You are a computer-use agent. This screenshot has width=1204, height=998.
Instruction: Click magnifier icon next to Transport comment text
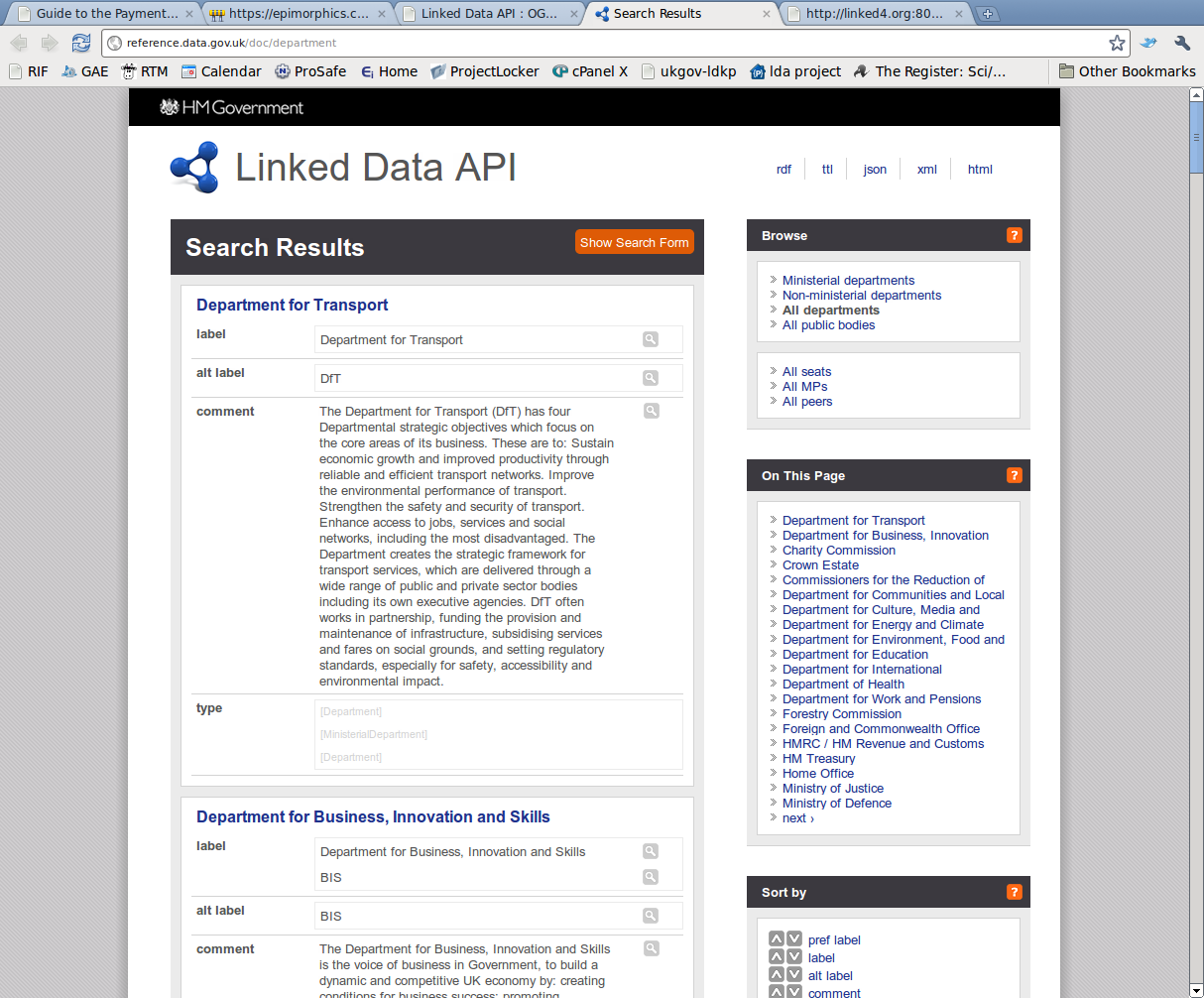(652, 411)
